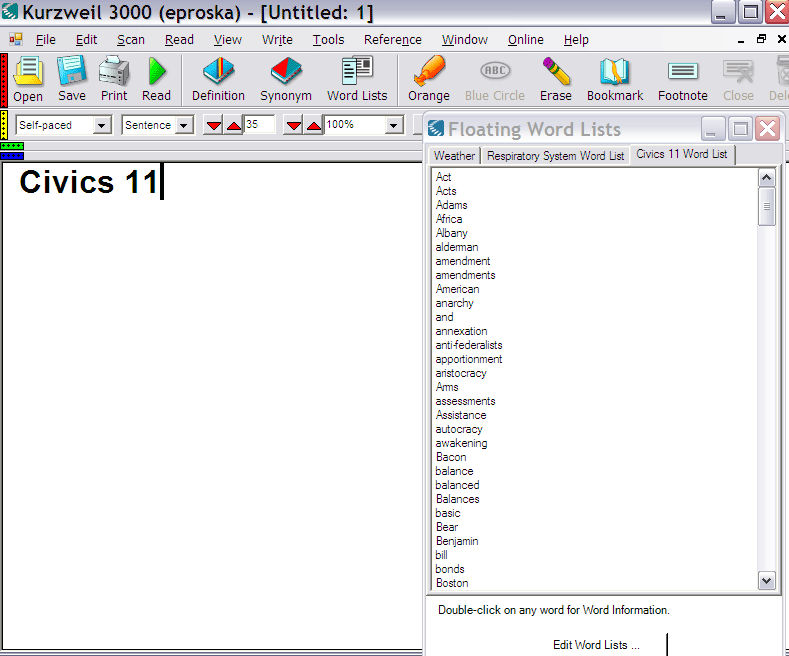Click the Close note toolbar icon
Image resolution: width=789 pixels, height=656 pixels.
point(738,79)
